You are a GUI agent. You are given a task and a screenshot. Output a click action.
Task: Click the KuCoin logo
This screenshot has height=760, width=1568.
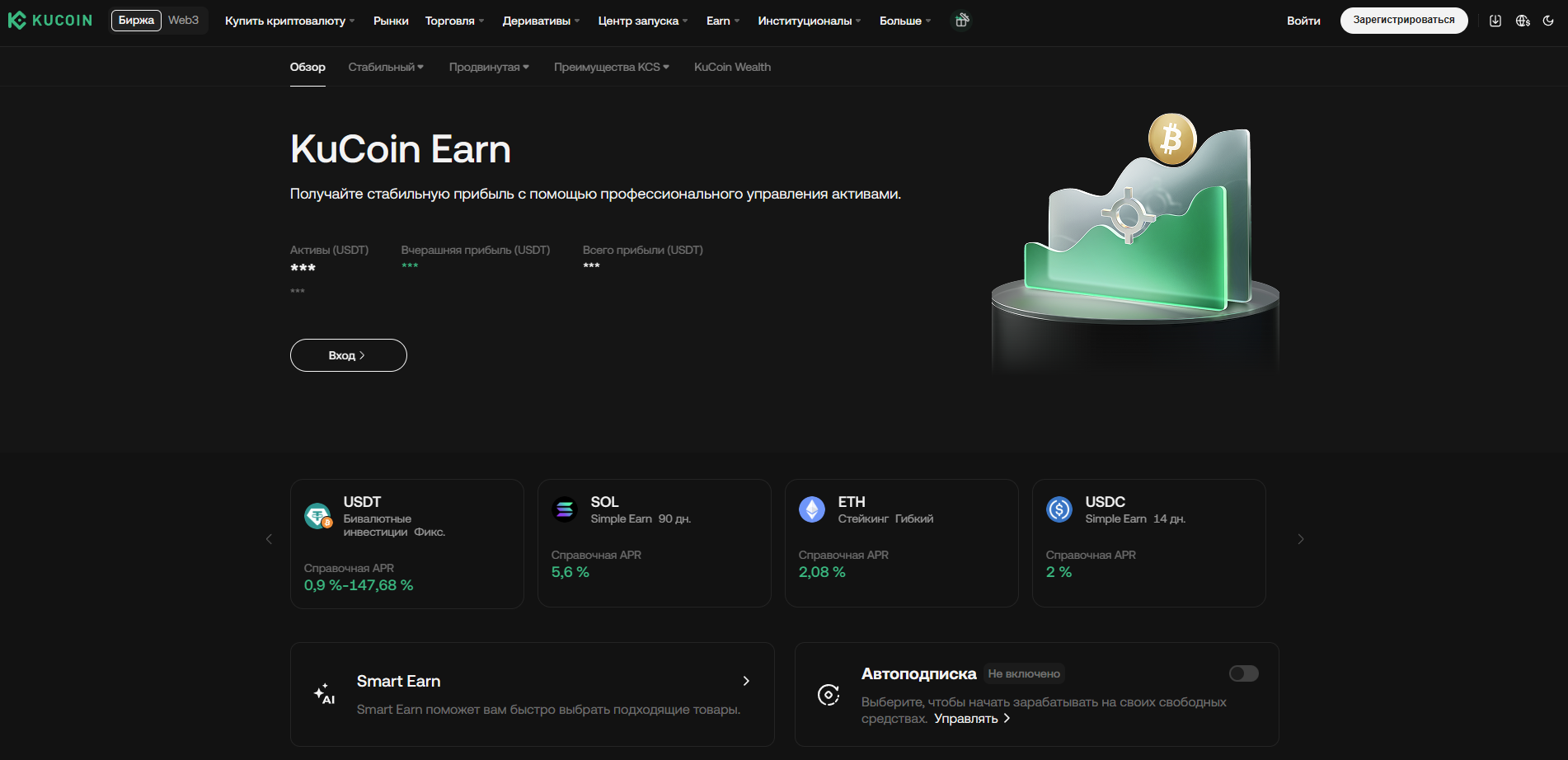coord(50,21)
